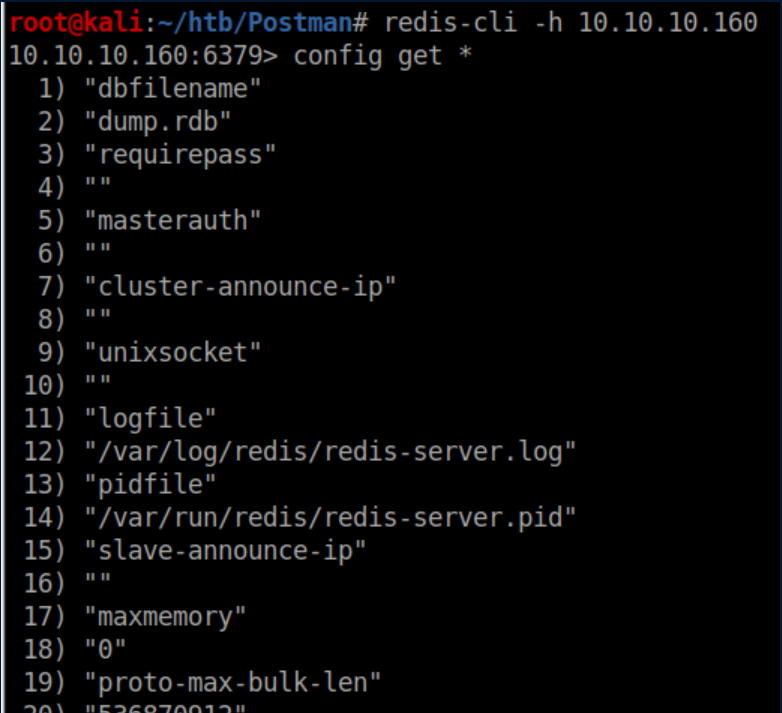Click the "logfile" config key
Viewport: 782px width, 713px height.
[150, 418]
